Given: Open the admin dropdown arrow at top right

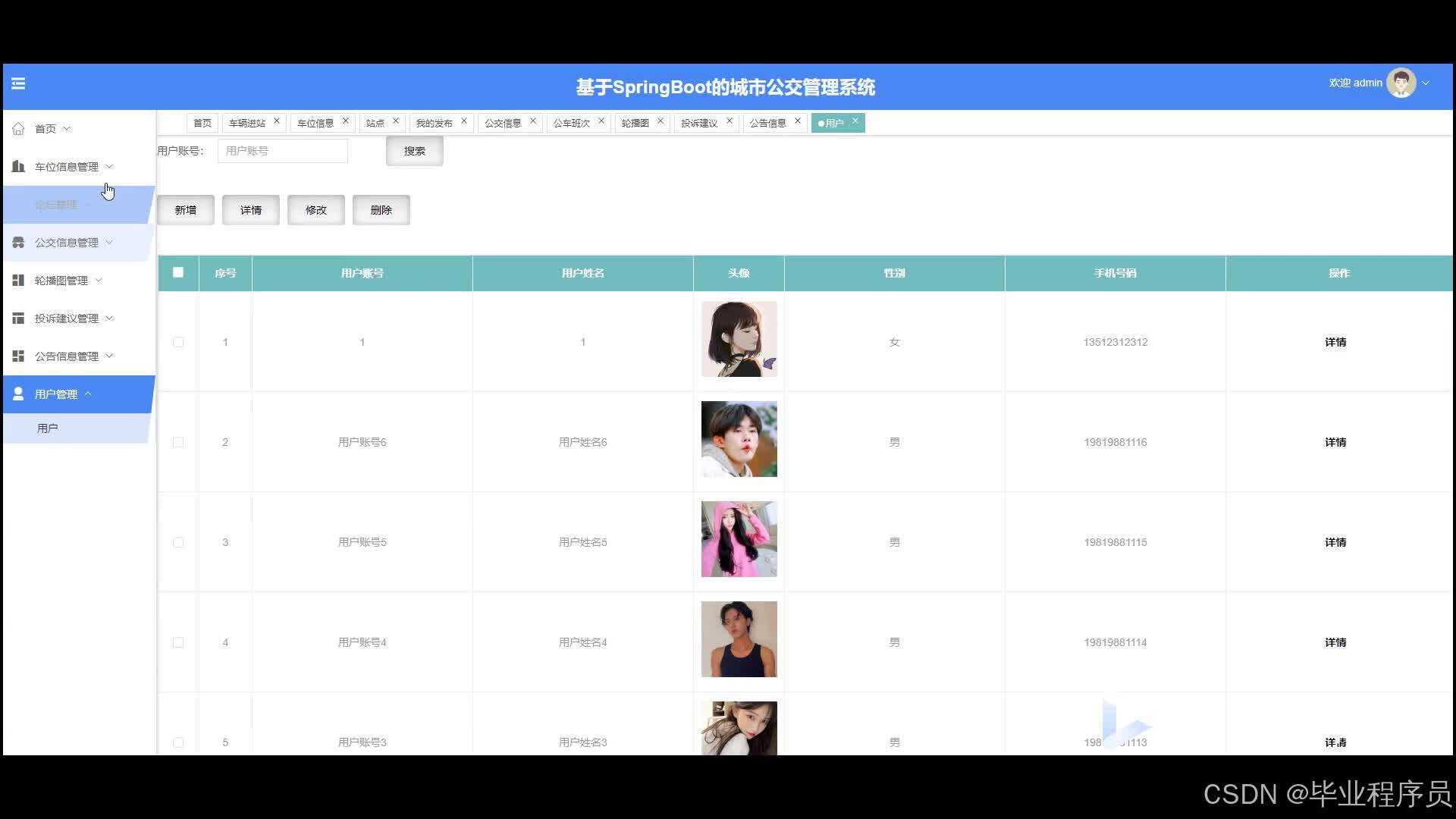Looking at the screenshot, I should click(x=1426, y=83).
